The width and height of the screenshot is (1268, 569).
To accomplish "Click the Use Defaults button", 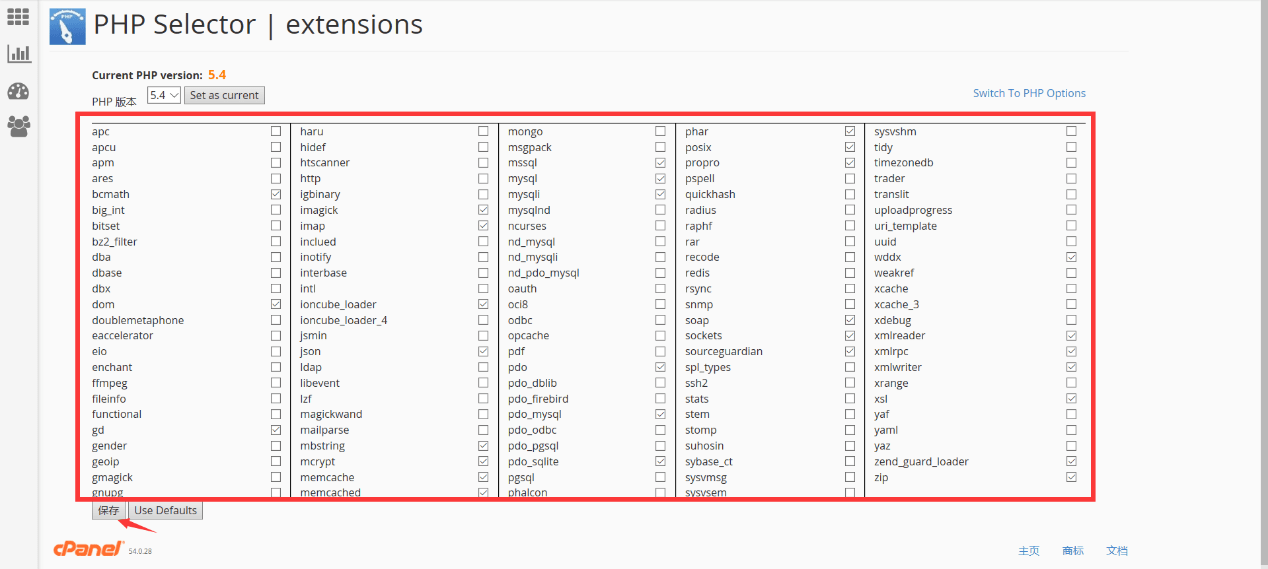I will click(x=167, y=510).
